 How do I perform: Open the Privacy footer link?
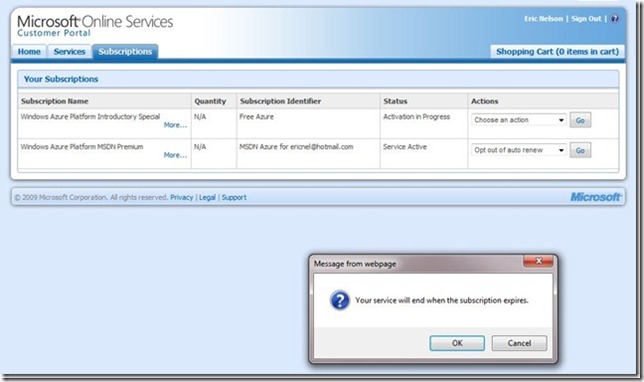click(182, 198)
